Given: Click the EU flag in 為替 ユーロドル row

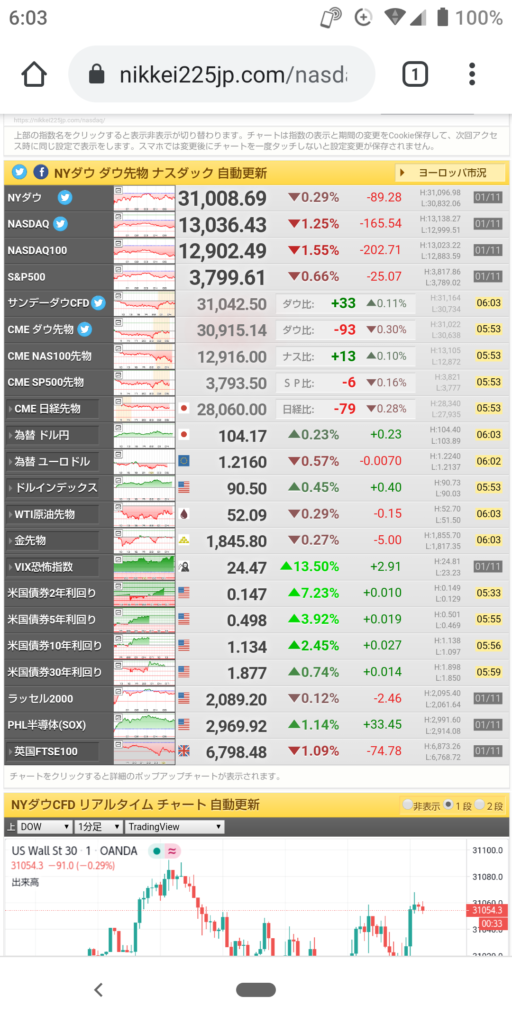Looking at the screenshot, I should 184,462.
